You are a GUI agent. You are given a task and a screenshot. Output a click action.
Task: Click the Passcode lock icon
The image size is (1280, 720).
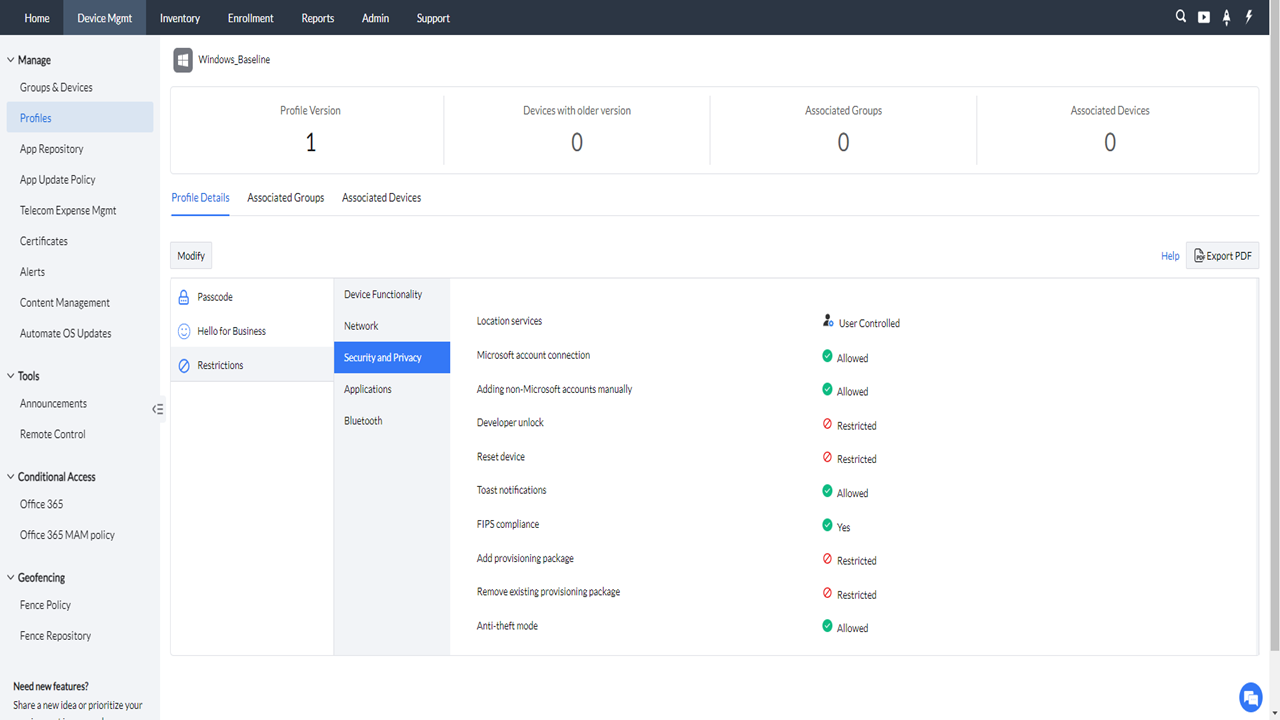pos(184,297)
